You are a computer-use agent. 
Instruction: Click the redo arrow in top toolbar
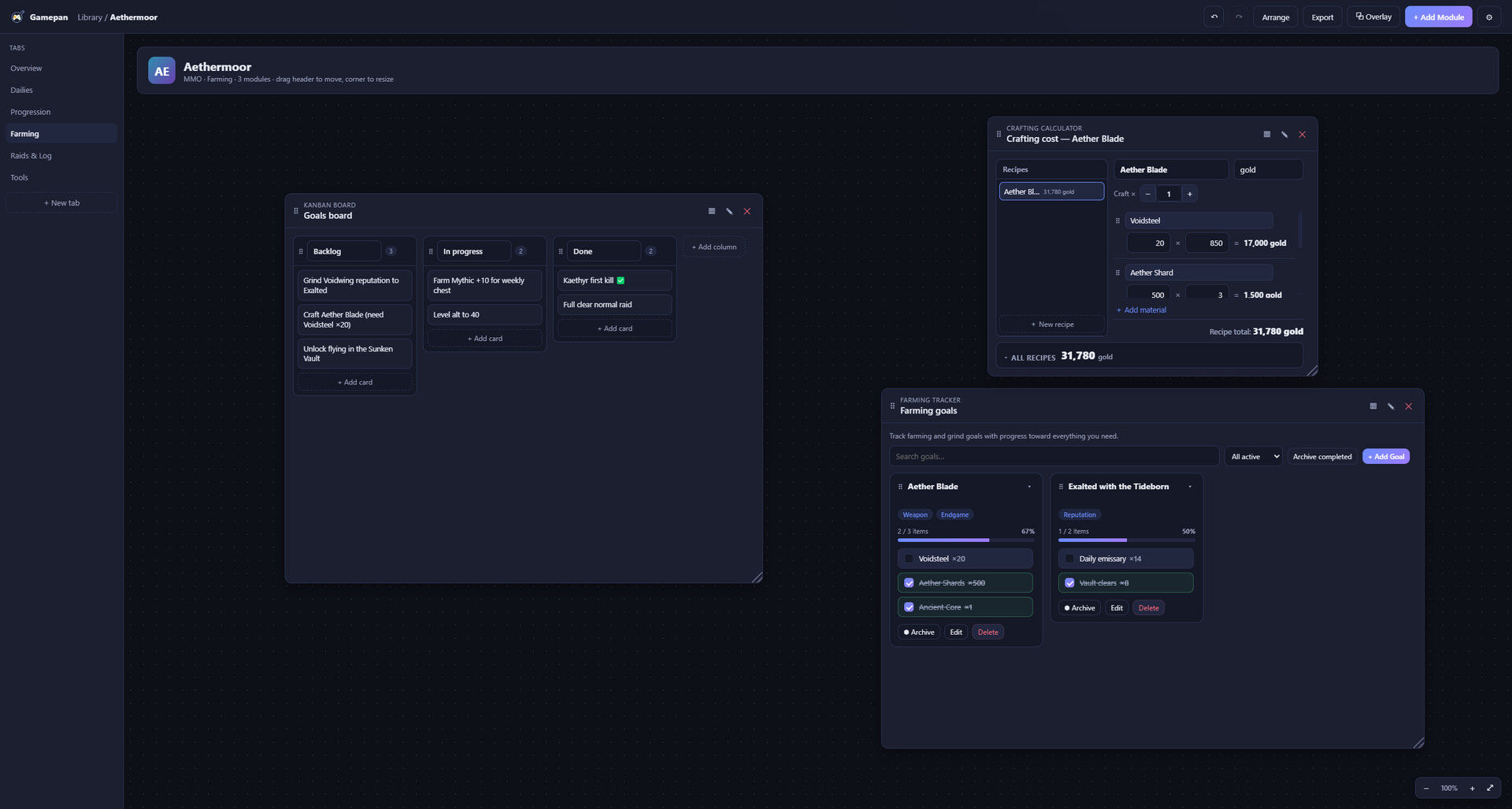(1239, 17)
